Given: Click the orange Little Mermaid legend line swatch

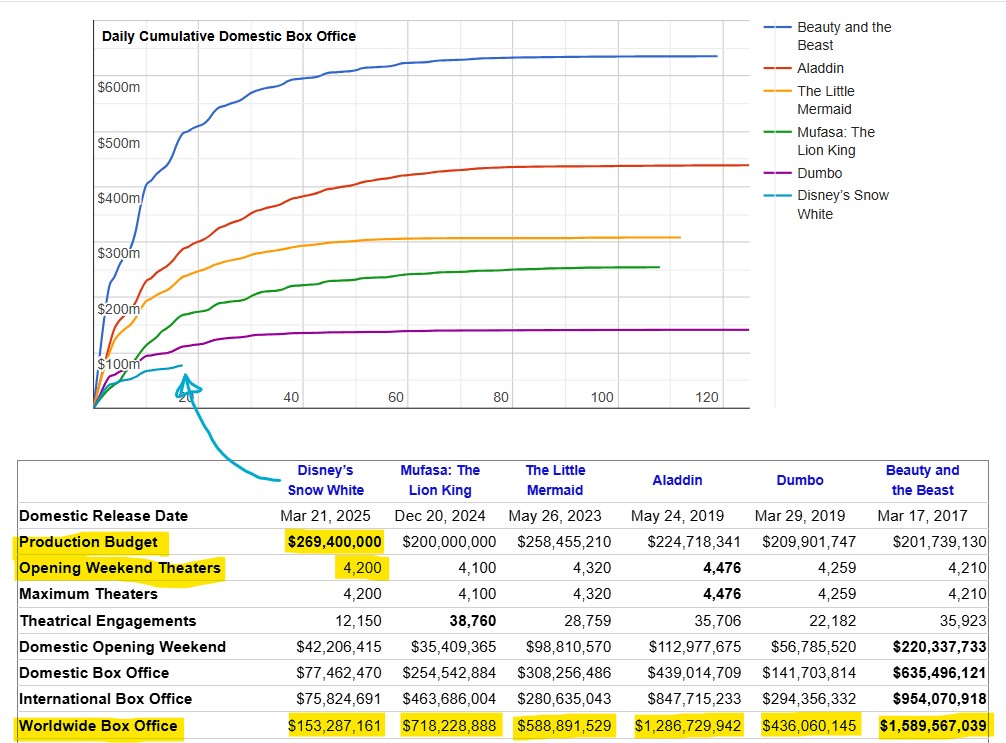Looking at the screenshot, I should tap(778, 91).
